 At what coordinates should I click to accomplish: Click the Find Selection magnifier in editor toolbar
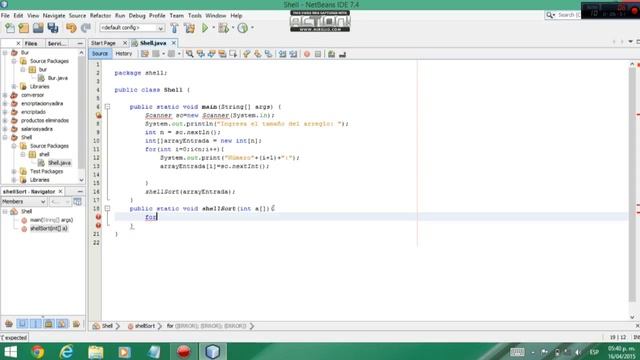coord(190,54)
